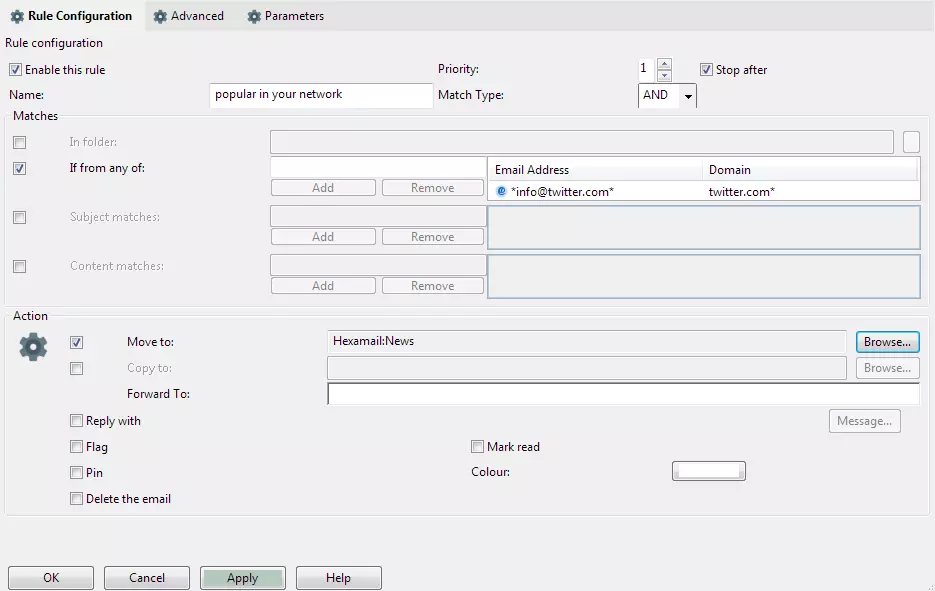
Task: Click the email icon beside *info@twitter.com*
Action: [x=502, y=191]
